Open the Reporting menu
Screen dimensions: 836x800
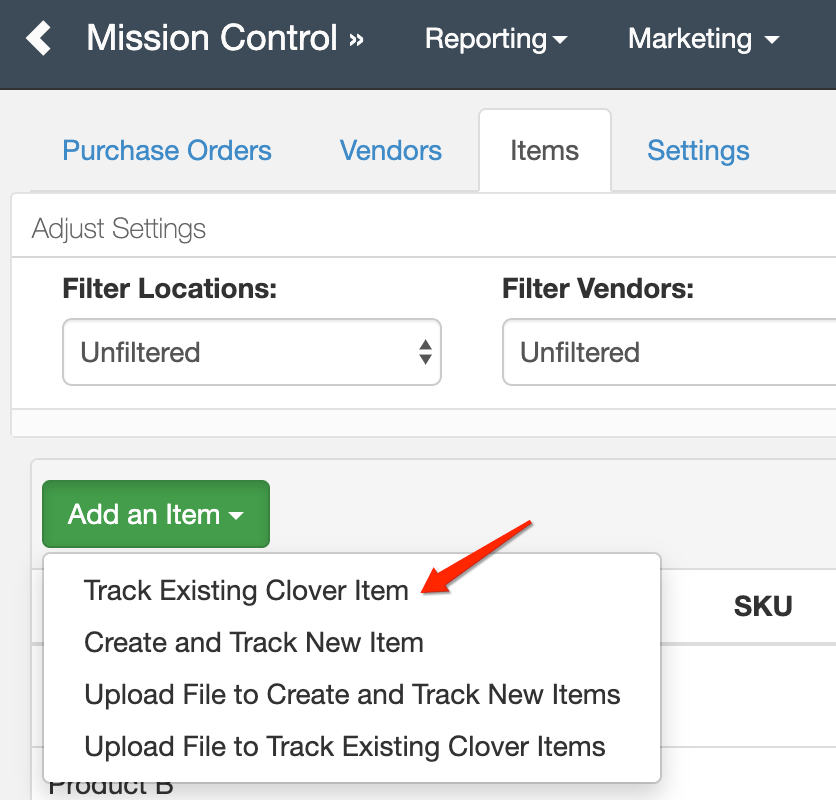[x=495, y=40]
